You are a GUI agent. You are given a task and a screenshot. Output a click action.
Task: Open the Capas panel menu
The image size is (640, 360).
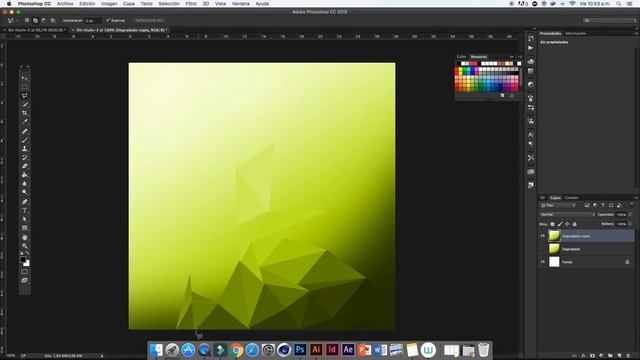click(x=636, y=198)
